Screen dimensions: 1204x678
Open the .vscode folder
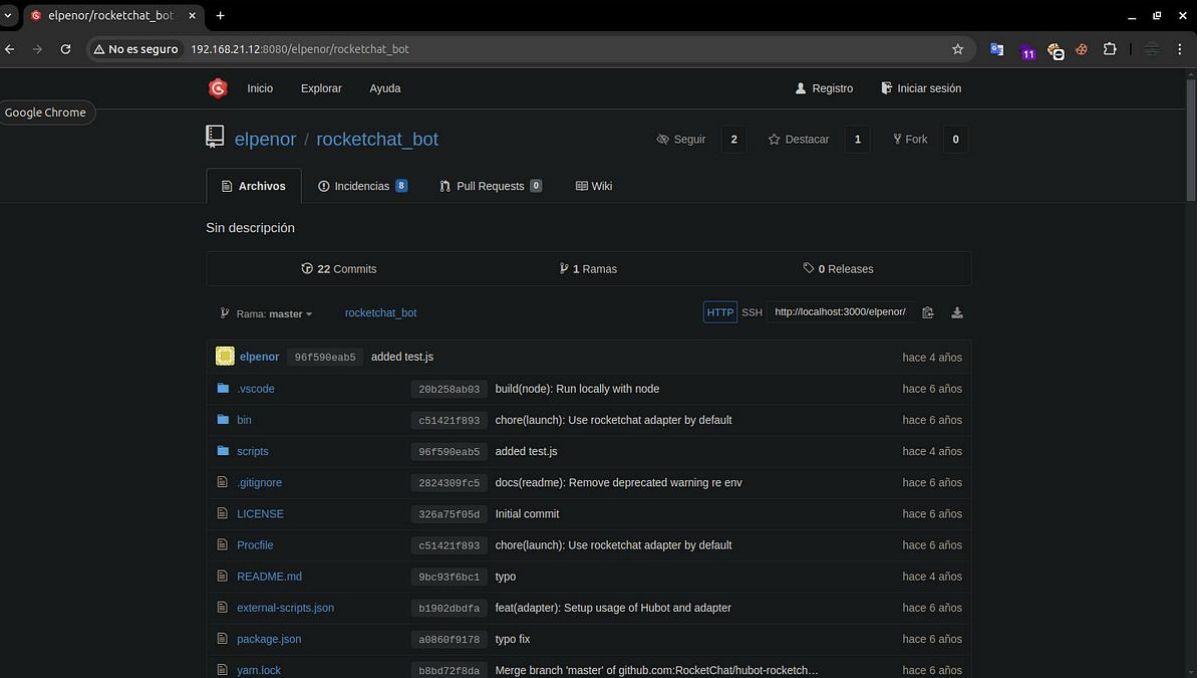[255, 389]
